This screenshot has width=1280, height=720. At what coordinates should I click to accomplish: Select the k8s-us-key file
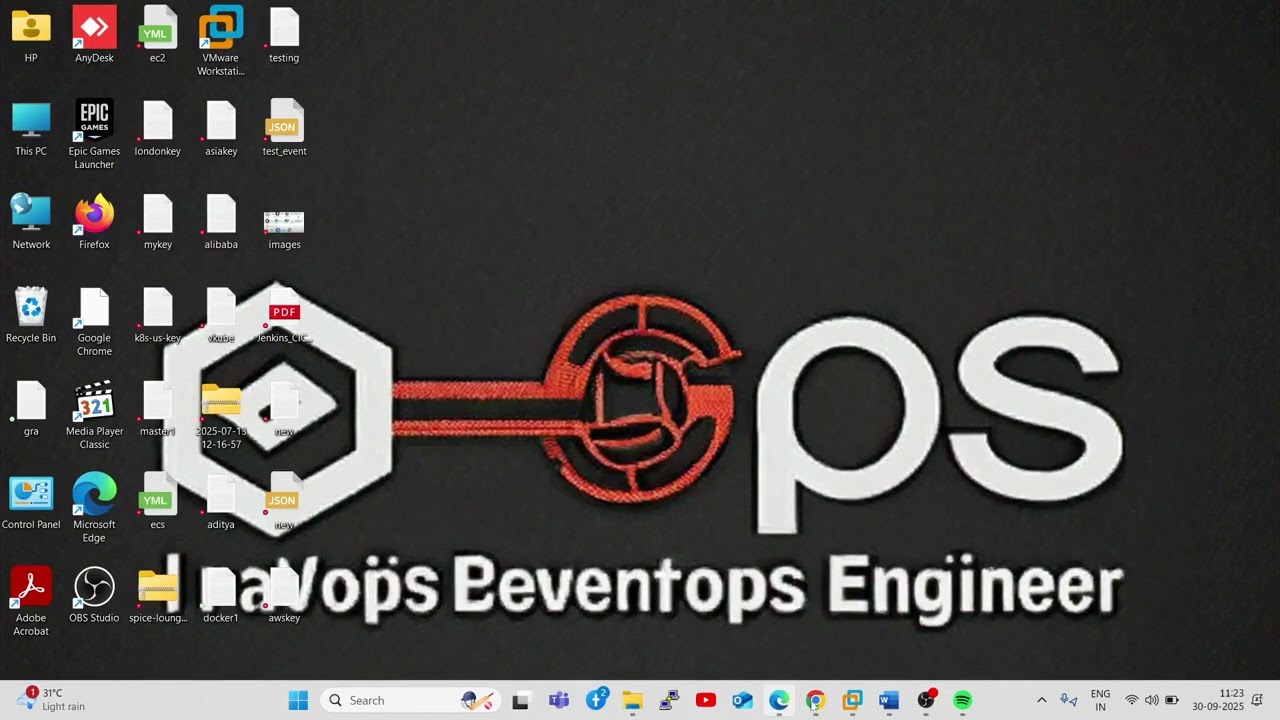(x=157, y=315)
